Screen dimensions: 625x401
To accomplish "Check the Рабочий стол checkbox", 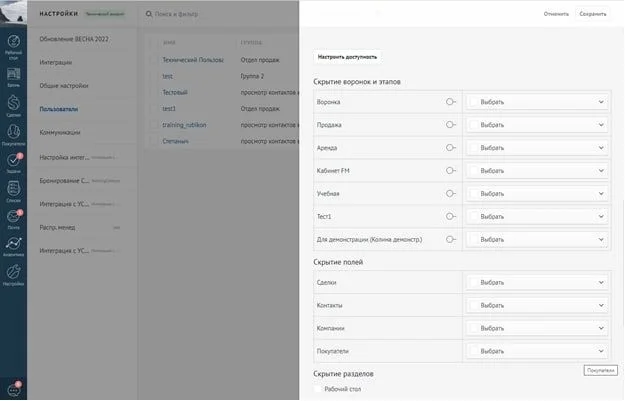I will pyautogui.click(x=318, y=388).
